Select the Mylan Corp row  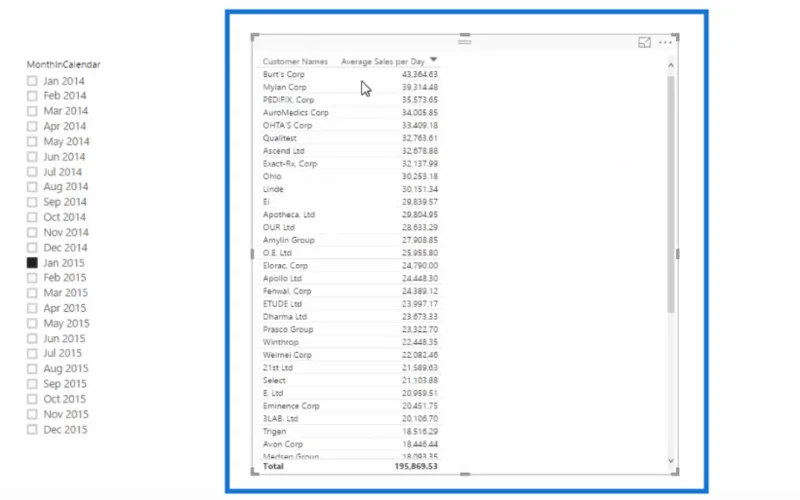(x=350, y=87)
